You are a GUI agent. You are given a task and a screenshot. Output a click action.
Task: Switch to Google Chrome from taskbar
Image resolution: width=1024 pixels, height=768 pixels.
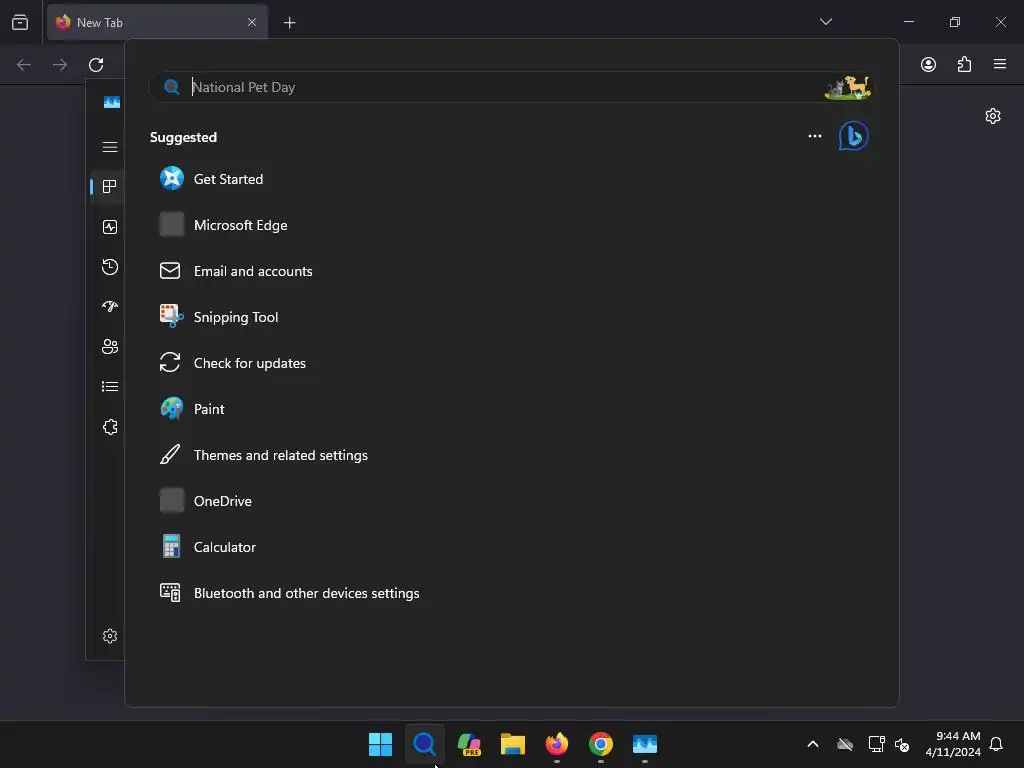601,744
